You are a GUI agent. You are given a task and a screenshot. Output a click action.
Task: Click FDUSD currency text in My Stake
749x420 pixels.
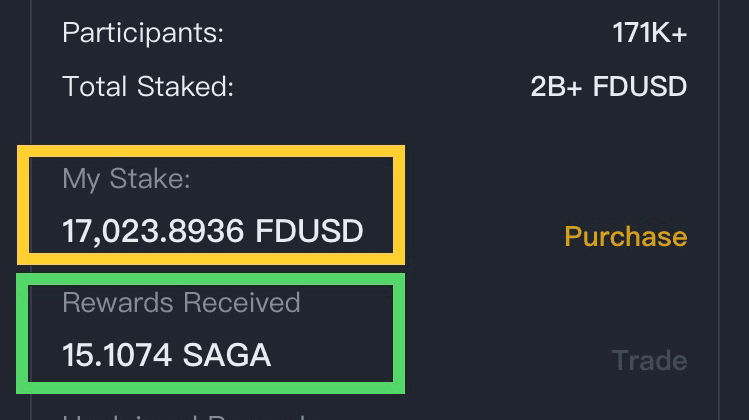click(x=309, y=232)
